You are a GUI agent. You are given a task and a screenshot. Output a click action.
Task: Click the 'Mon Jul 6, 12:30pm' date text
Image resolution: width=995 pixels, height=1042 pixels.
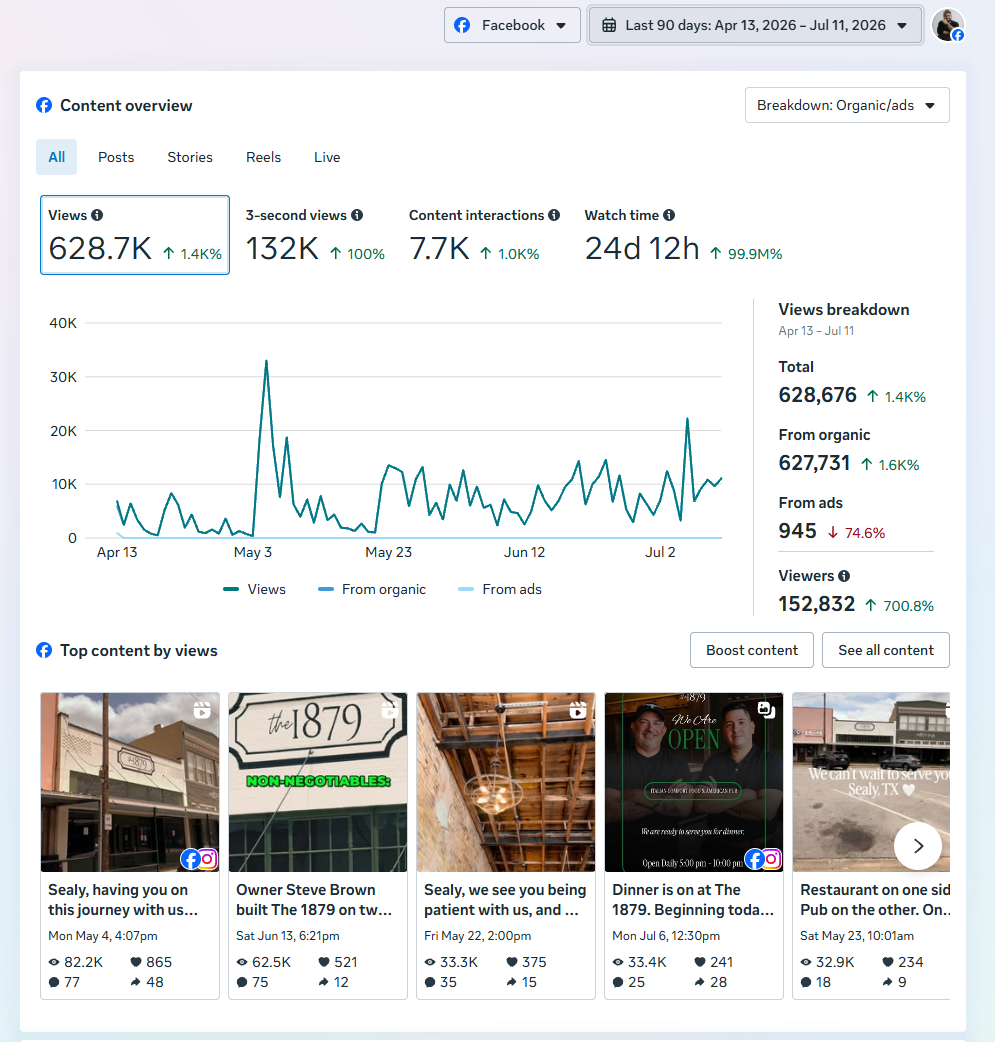pyautogui.click(x=666, y=936)
